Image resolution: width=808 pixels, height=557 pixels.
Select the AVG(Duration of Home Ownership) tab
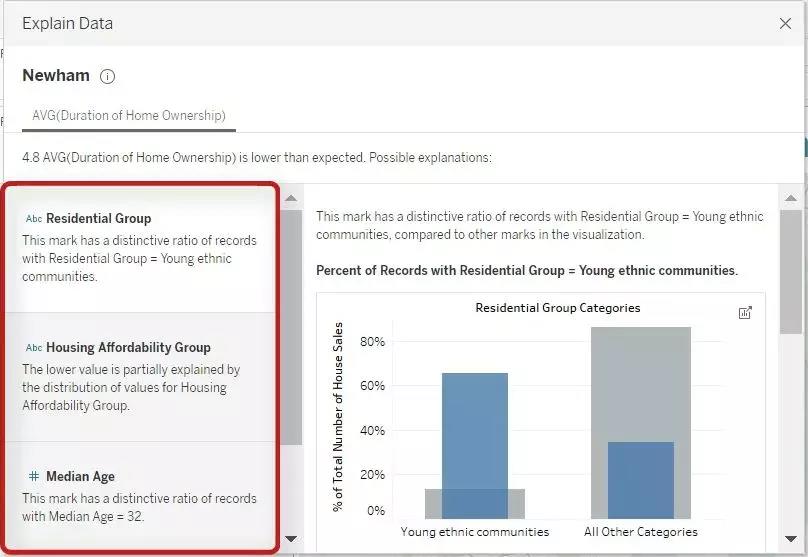129,115
